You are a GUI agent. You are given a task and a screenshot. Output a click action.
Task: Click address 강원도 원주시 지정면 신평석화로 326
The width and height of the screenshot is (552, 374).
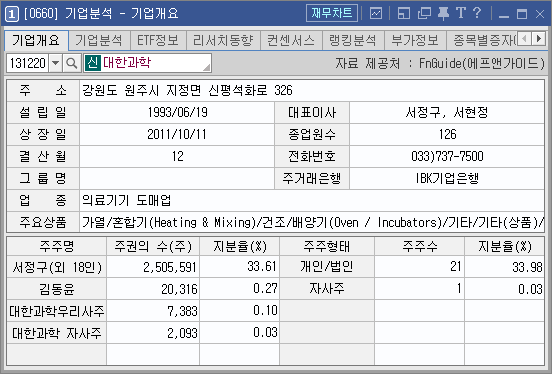tap(187, 91)
